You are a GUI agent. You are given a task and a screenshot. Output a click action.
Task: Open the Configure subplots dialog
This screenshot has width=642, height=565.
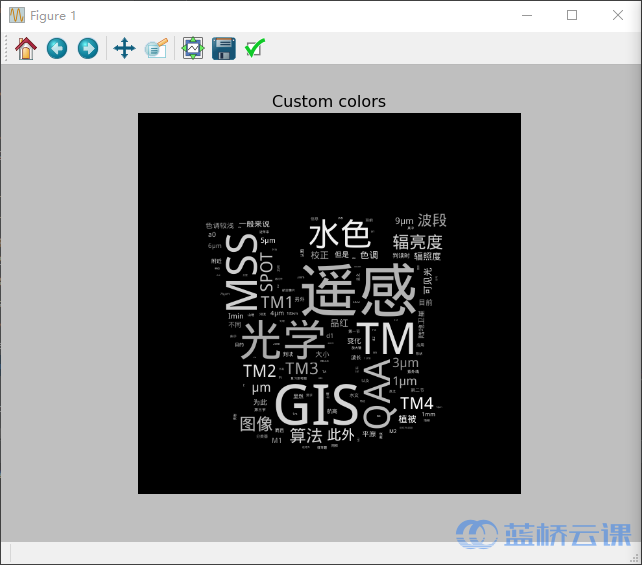(193, 48)
